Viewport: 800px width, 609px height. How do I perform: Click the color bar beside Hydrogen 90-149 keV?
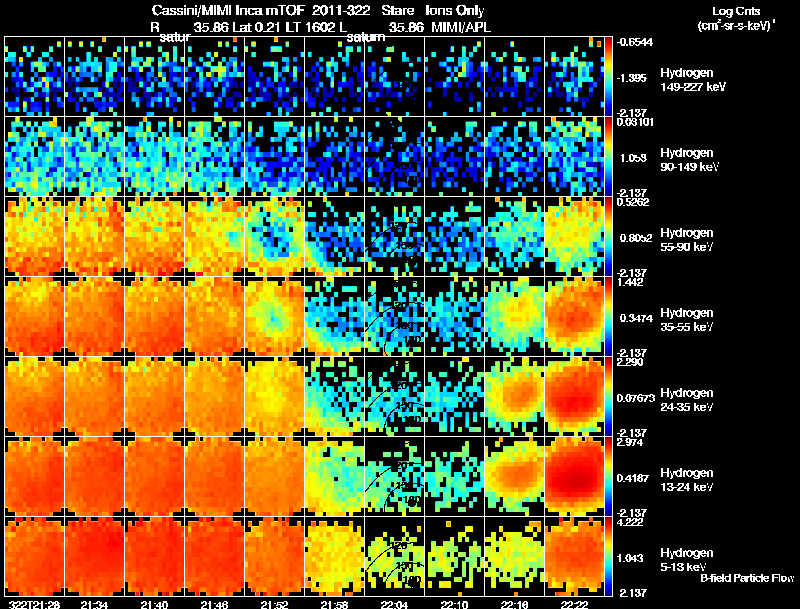pyautogui.click(x=608, y=157)
